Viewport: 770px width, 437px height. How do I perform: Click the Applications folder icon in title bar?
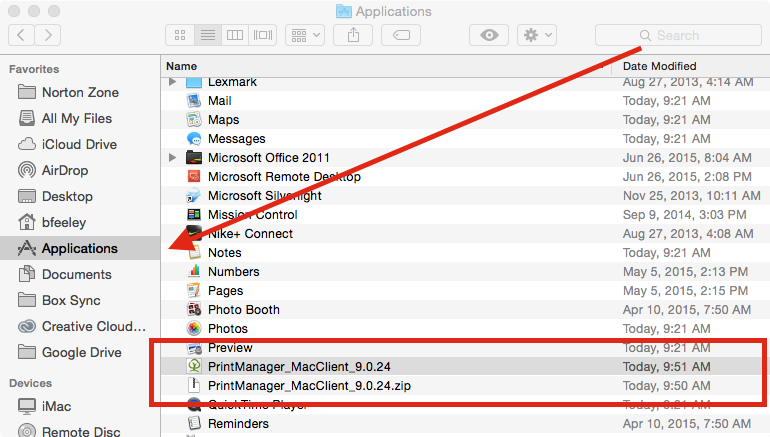click(x=344, y=11)
